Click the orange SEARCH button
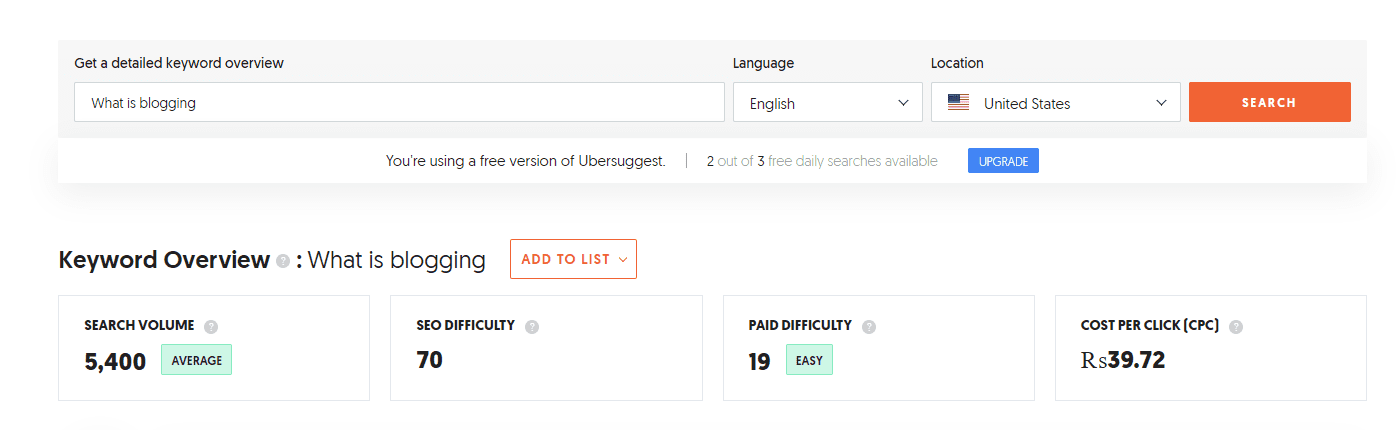The image size is (1399, 430). click(x=1269, y=102)
